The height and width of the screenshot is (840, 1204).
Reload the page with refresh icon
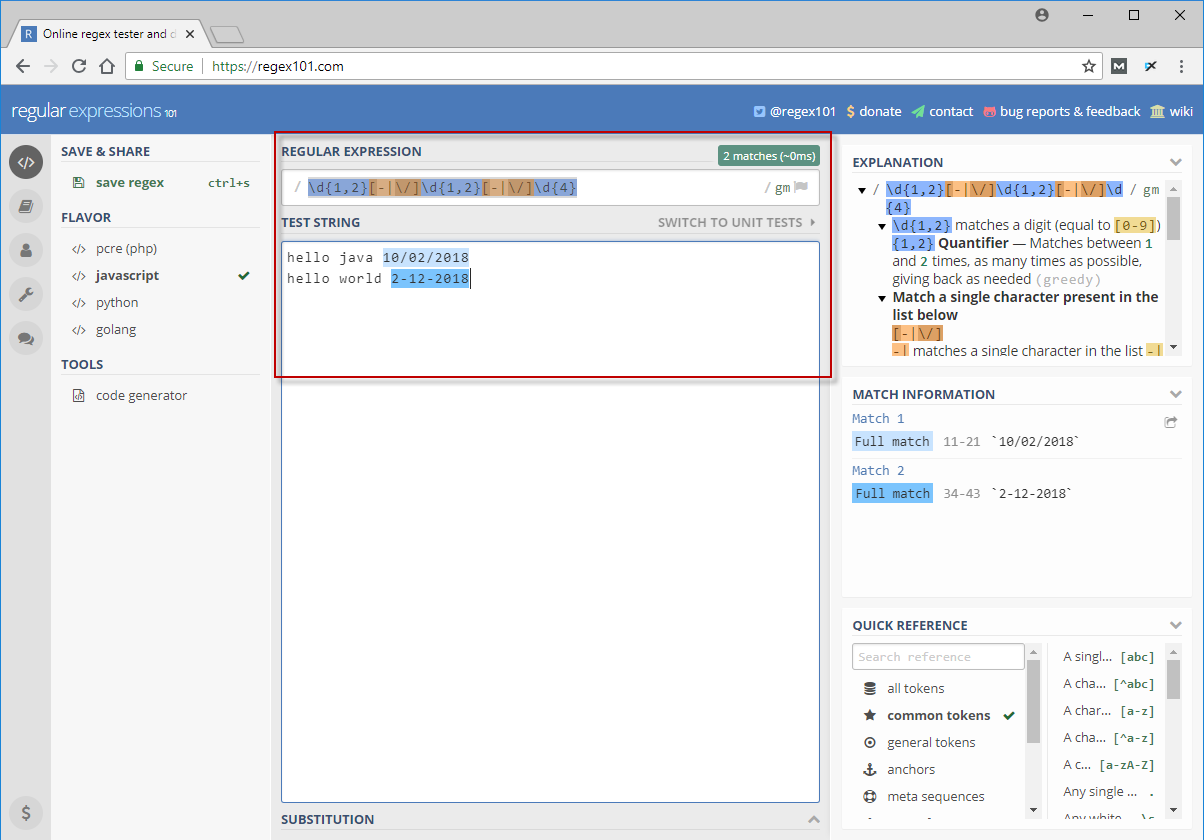point(79,66)
